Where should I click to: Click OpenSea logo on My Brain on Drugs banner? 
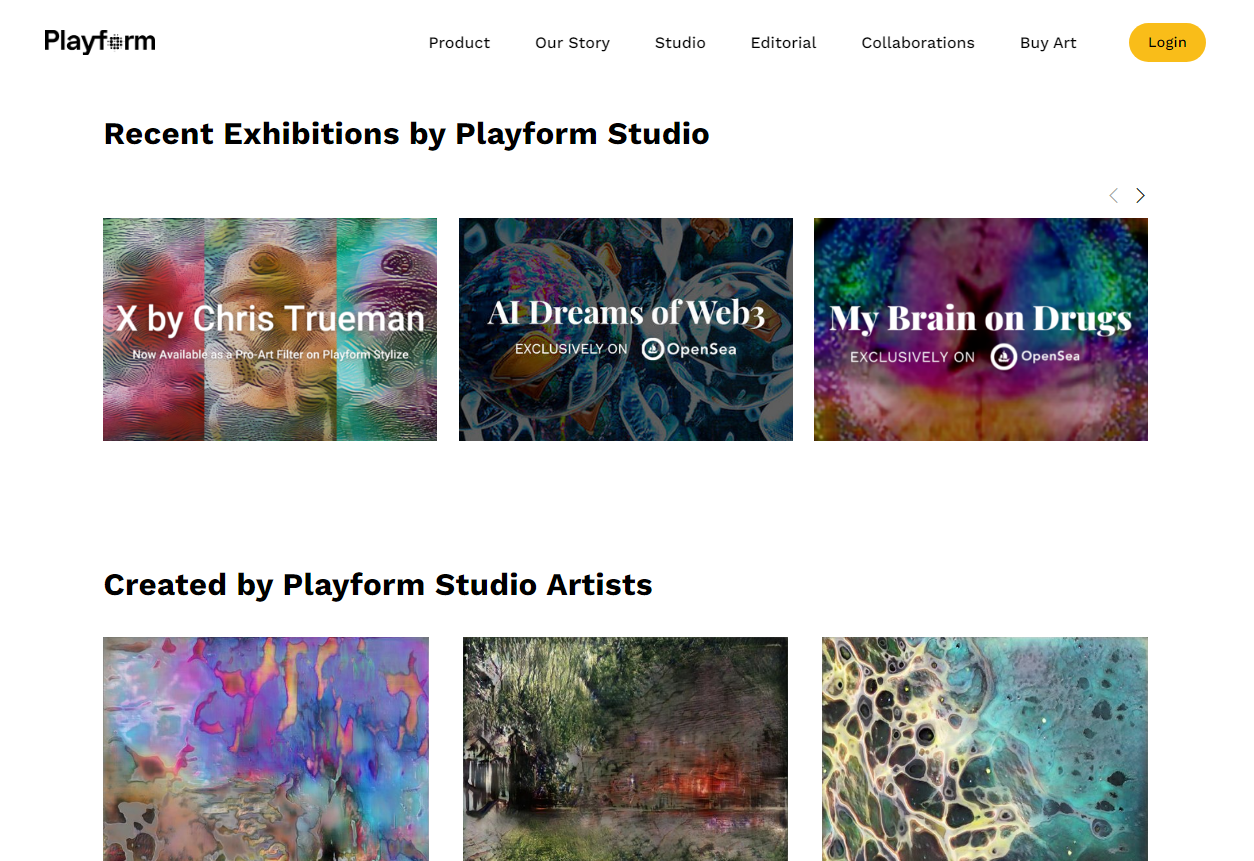pos(1035,357)
